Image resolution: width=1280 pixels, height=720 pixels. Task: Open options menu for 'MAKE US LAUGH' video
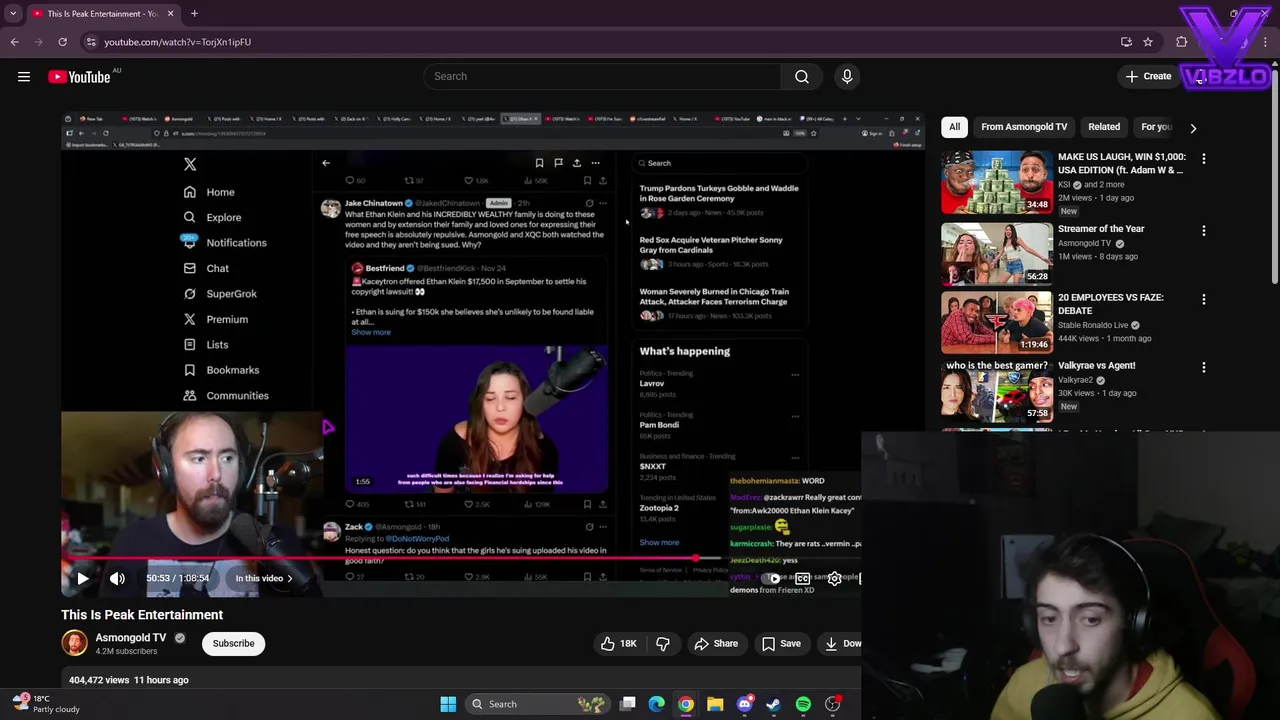pyautogui.click(x=1204, y=159)
